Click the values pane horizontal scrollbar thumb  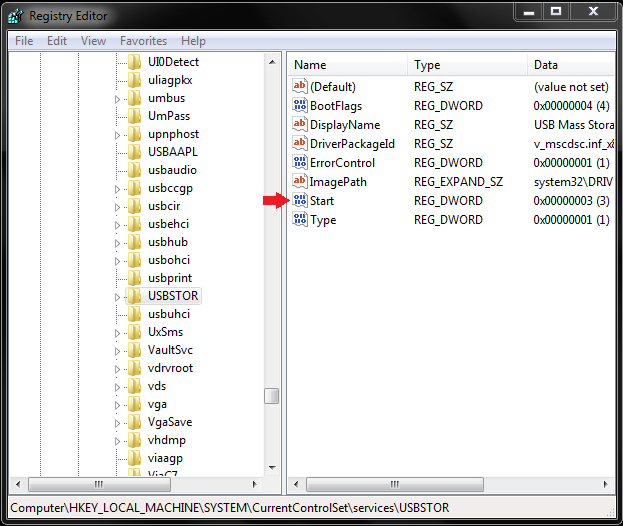(x=395, y=484)
